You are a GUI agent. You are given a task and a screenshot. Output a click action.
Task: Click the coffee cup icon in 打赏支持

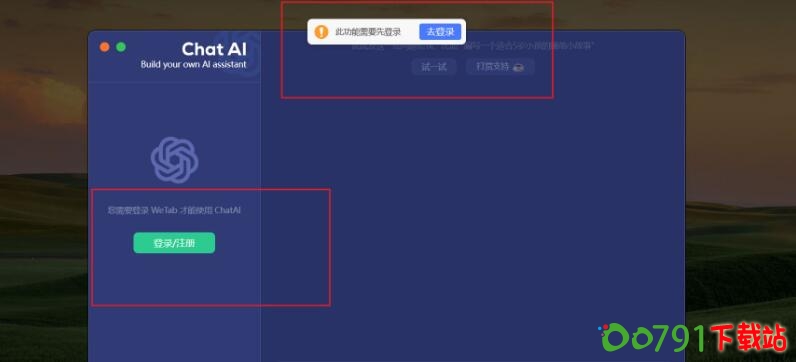(518, 67)
